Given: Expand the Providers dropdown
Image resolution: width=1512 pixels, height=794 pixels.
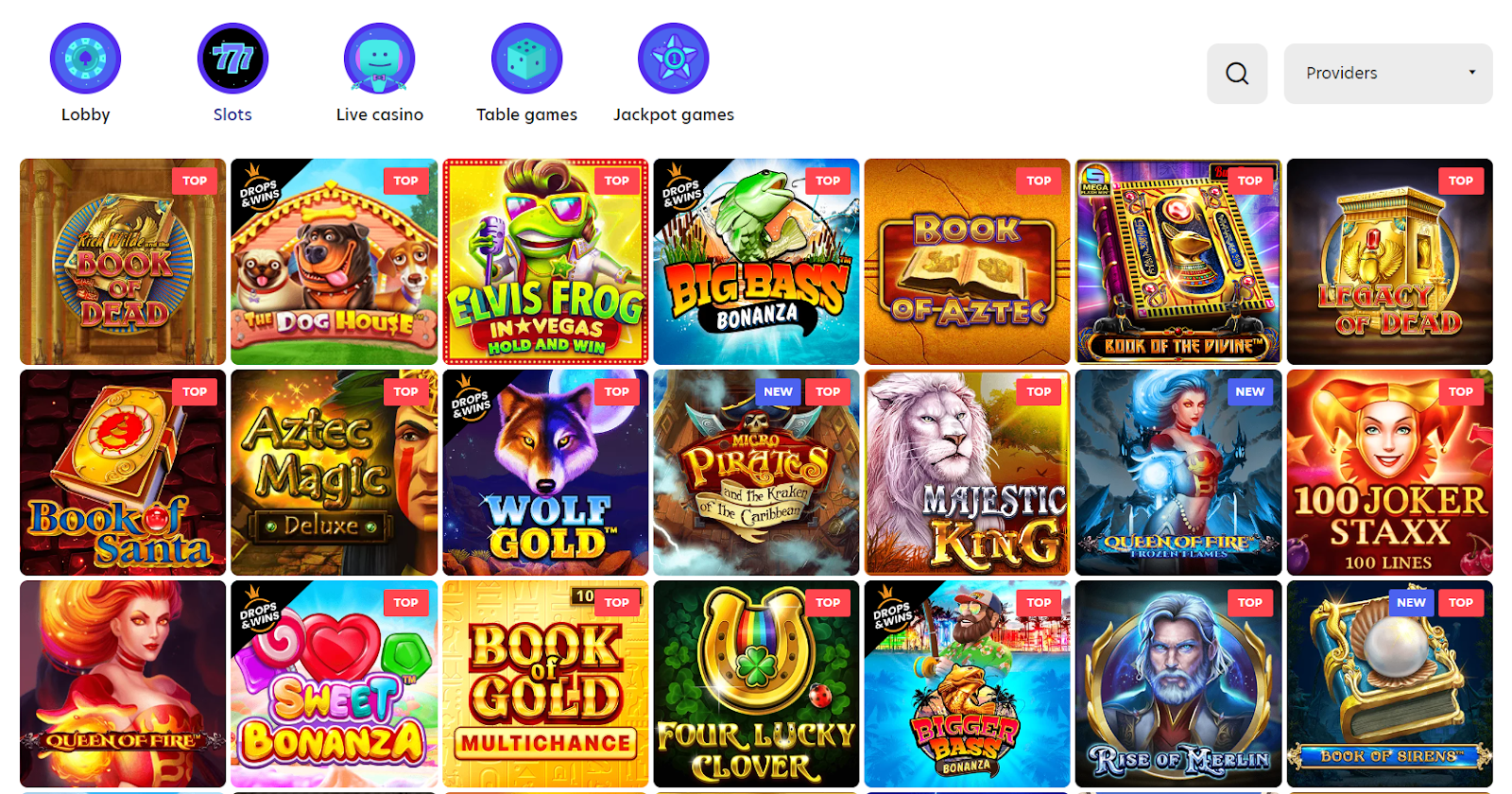Looking at the screenshot, I should pyautogui.click(x=1387, y=73).
